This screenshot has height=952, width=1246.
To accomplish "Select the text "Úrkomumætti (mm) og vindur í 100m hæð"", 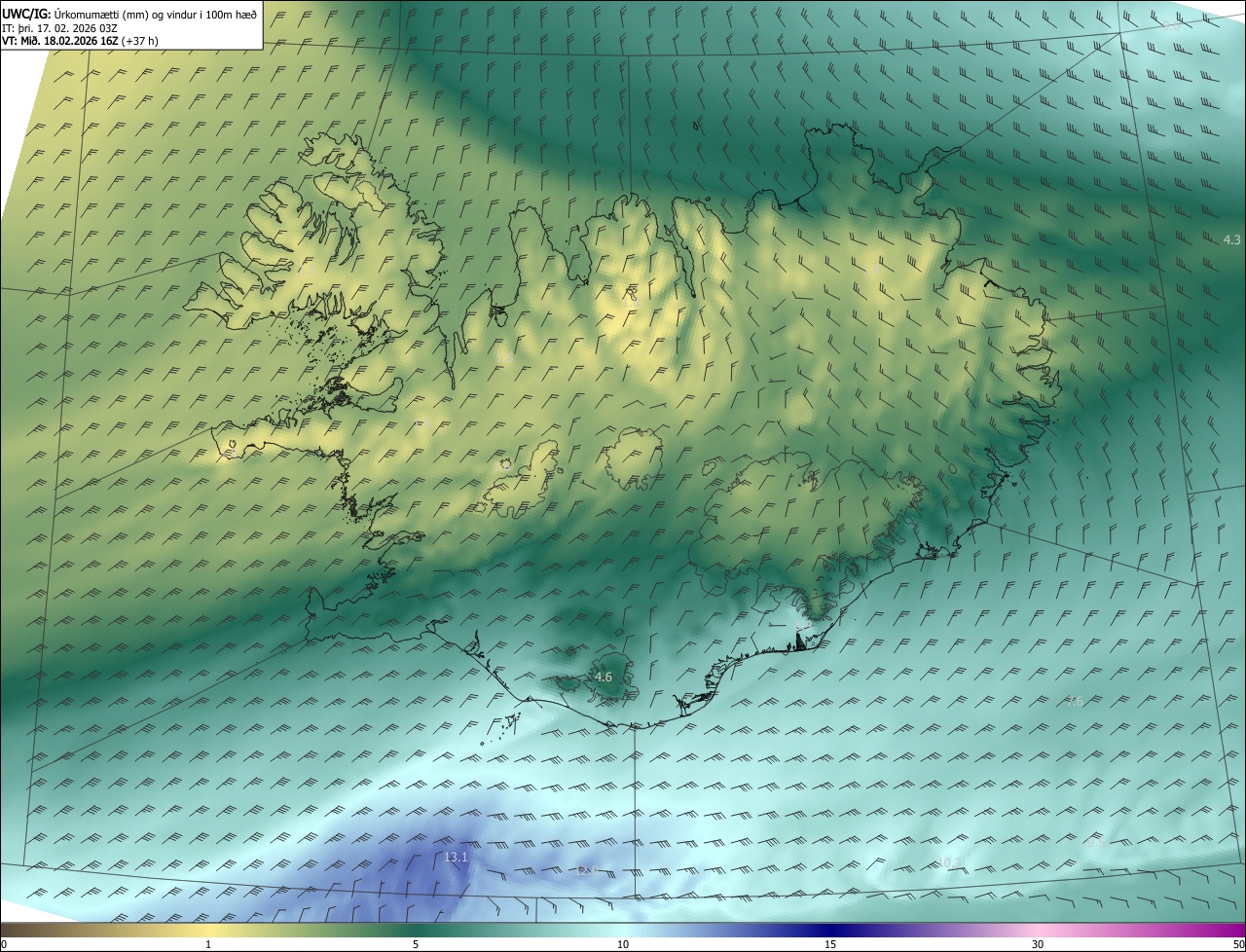I will [156, 15].
